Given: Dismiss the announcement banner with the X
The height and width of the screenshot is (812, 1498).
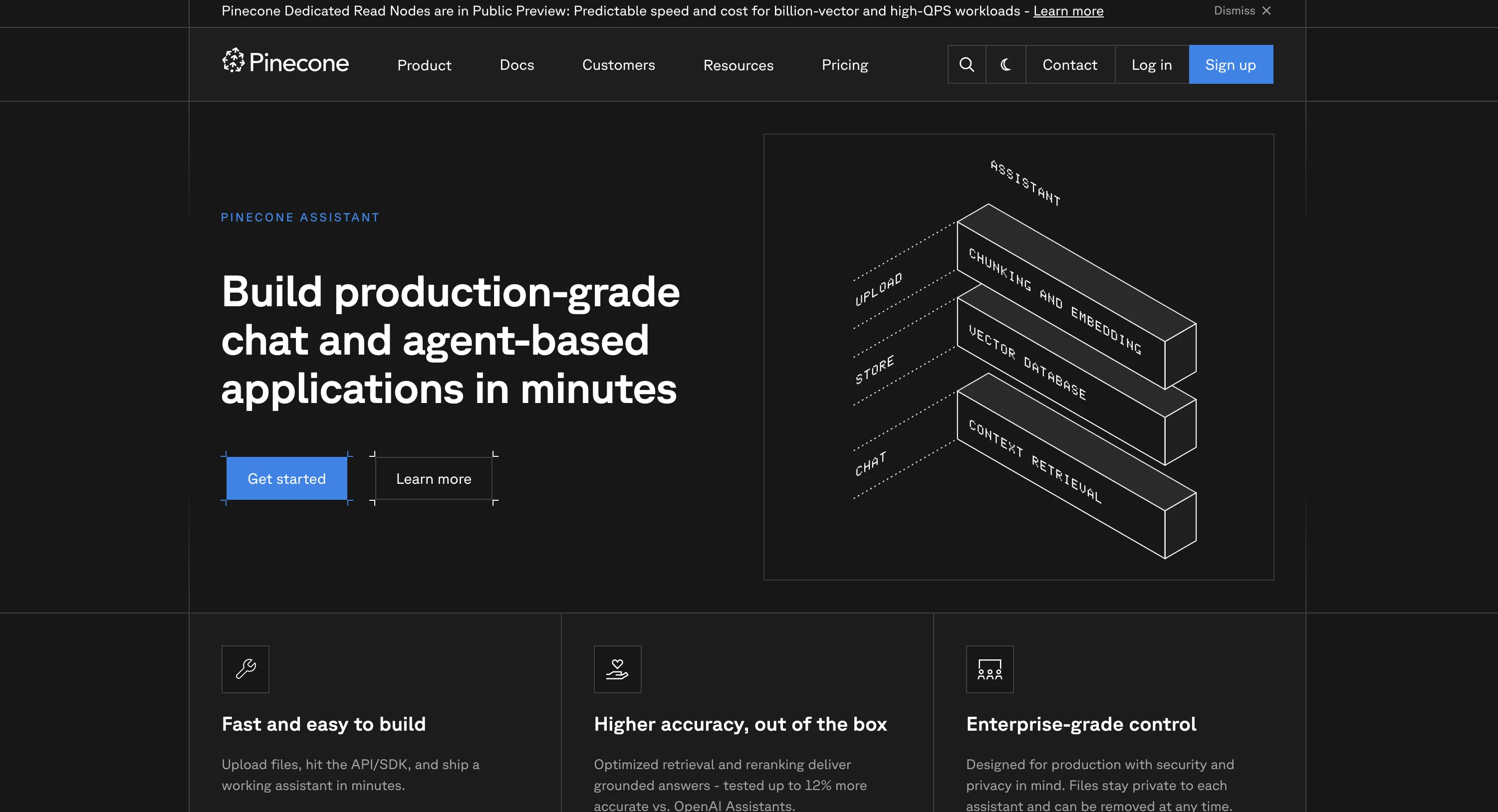Looking at the screenshot, I should [1266, 10].
